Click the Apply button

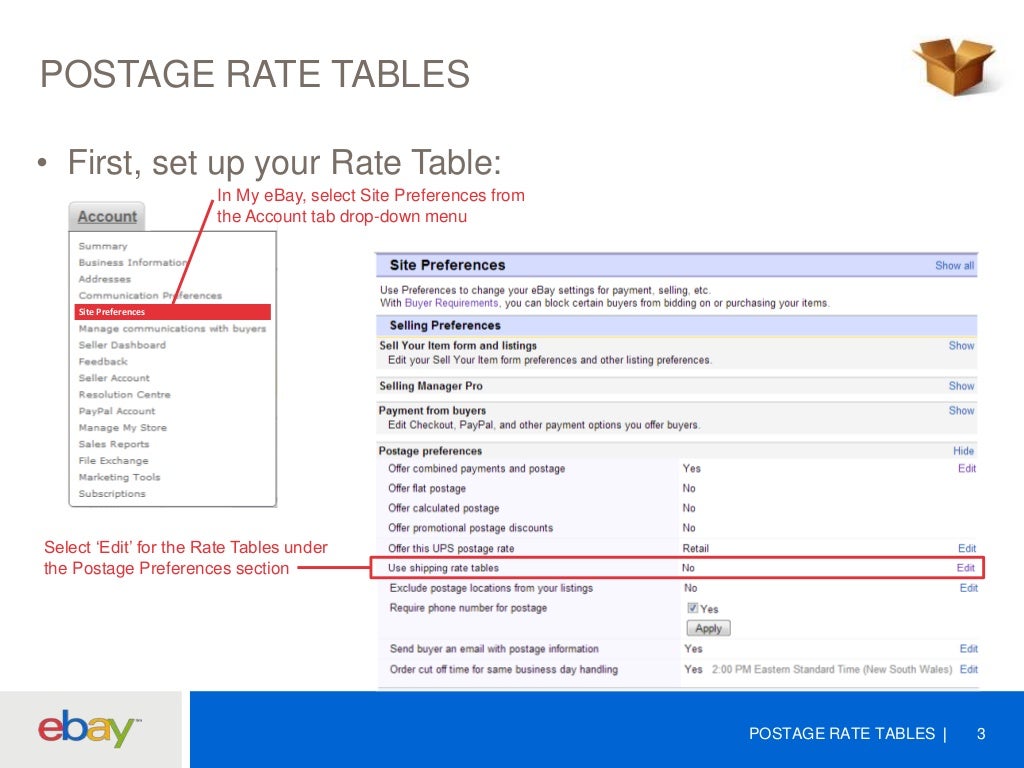(x=709, y=628)
